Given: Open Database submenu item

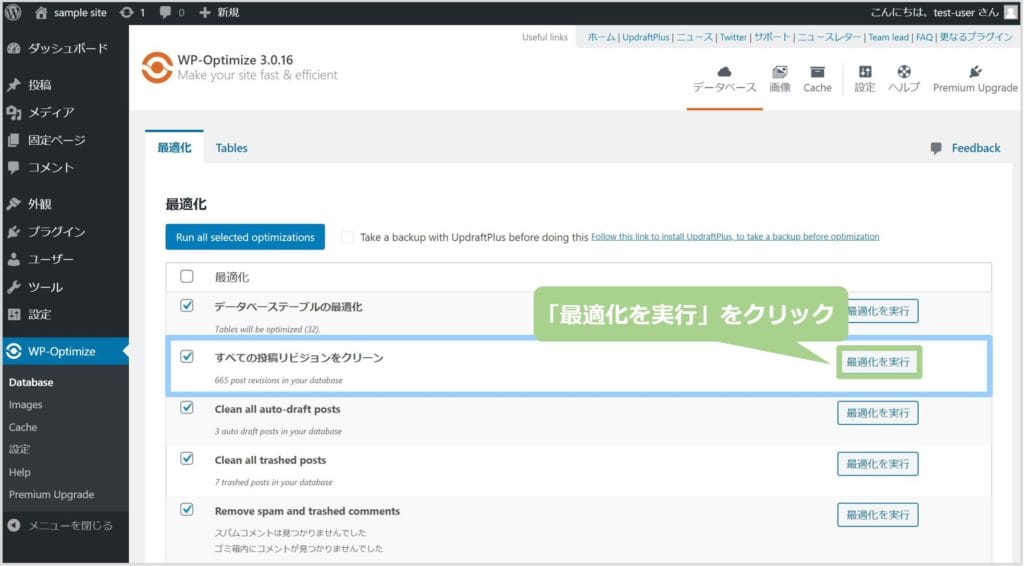Looking at the screenshot, I should pyautogui.click(x=31, y=383).
